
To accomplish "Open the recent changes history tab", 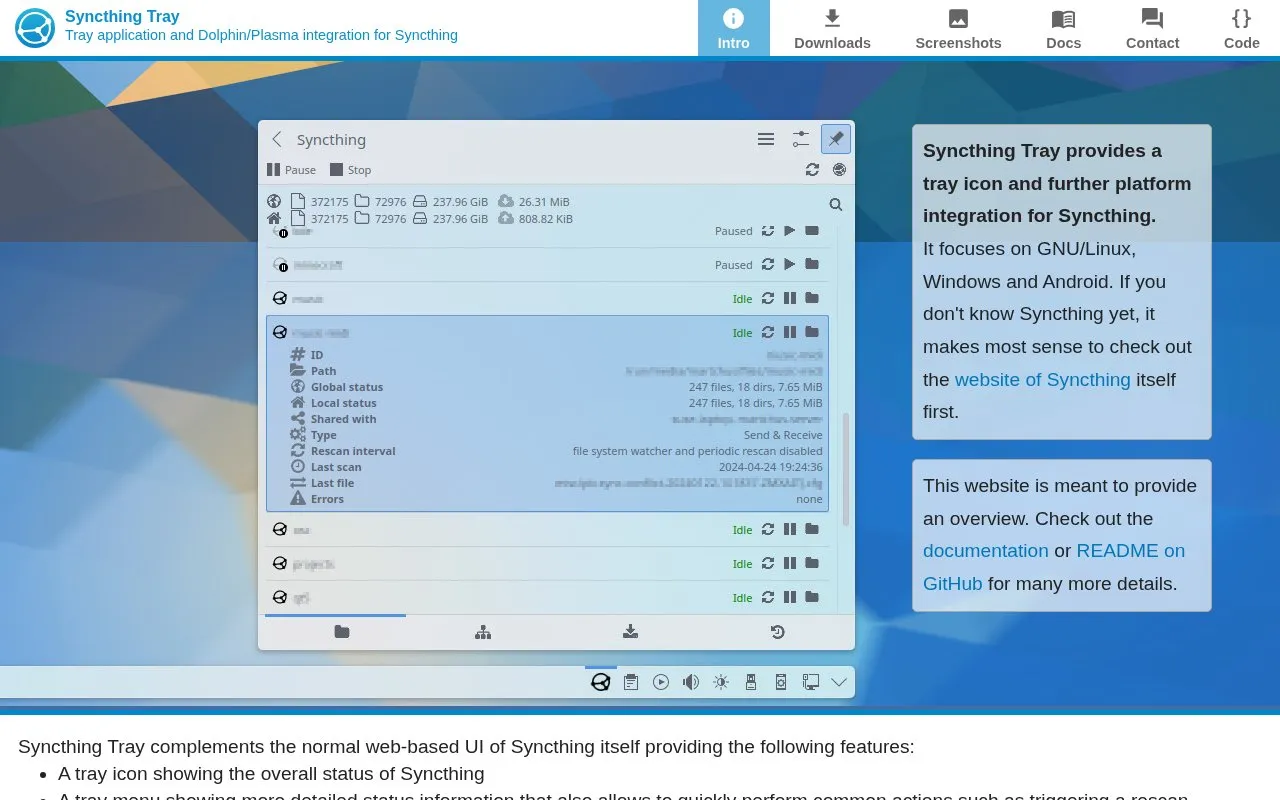I will click(777, 632).
